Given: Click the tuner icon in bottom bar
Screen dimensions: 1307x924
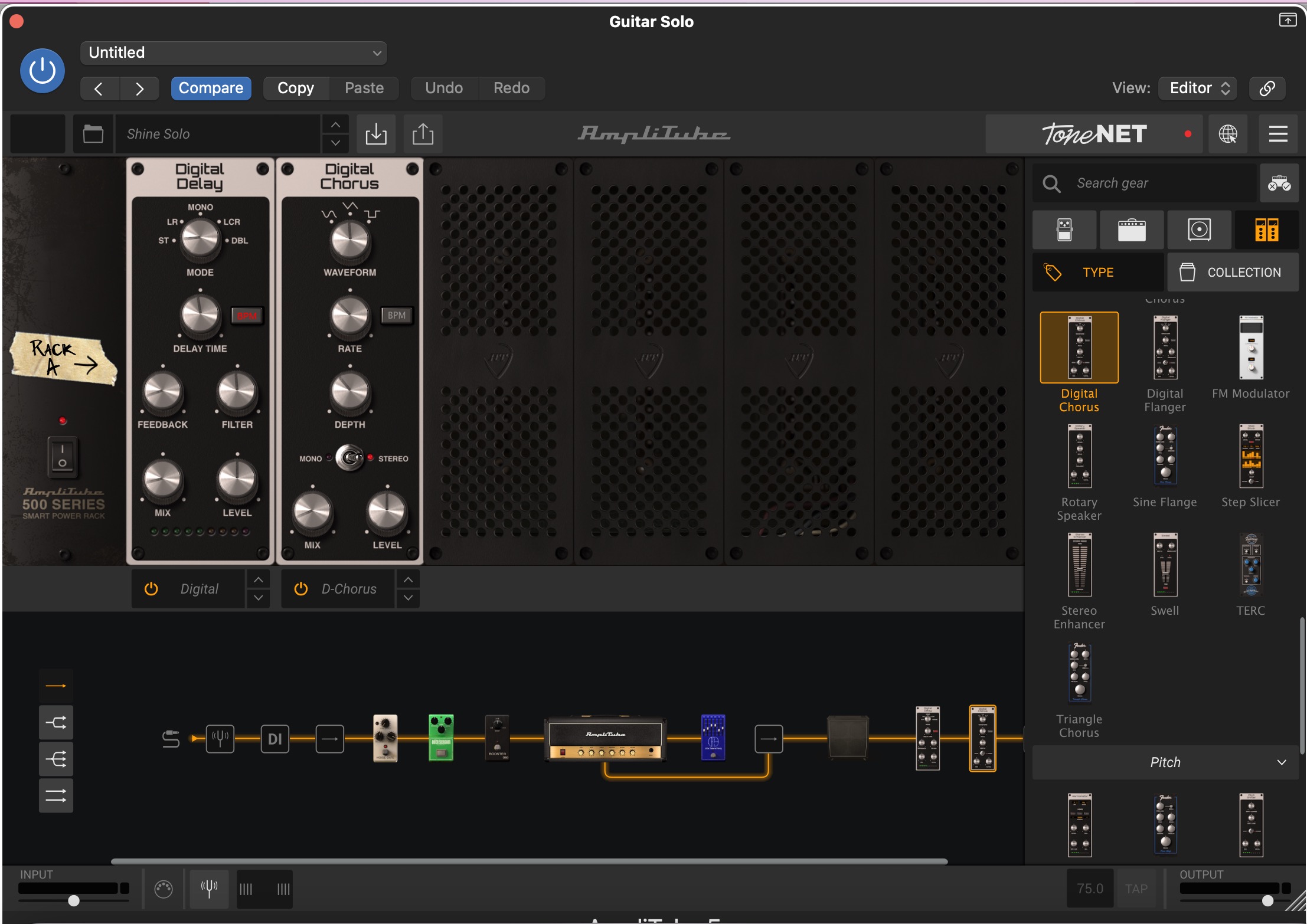Looking at the screenshot, I should [209, 889].
